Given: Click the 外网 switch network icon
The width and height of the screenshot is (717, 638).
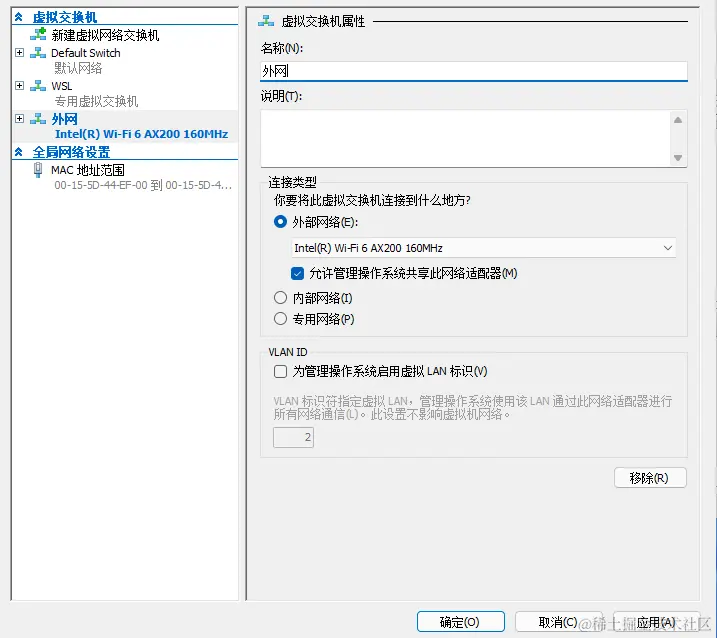Looking at the screenshot, I should (38, 119).
